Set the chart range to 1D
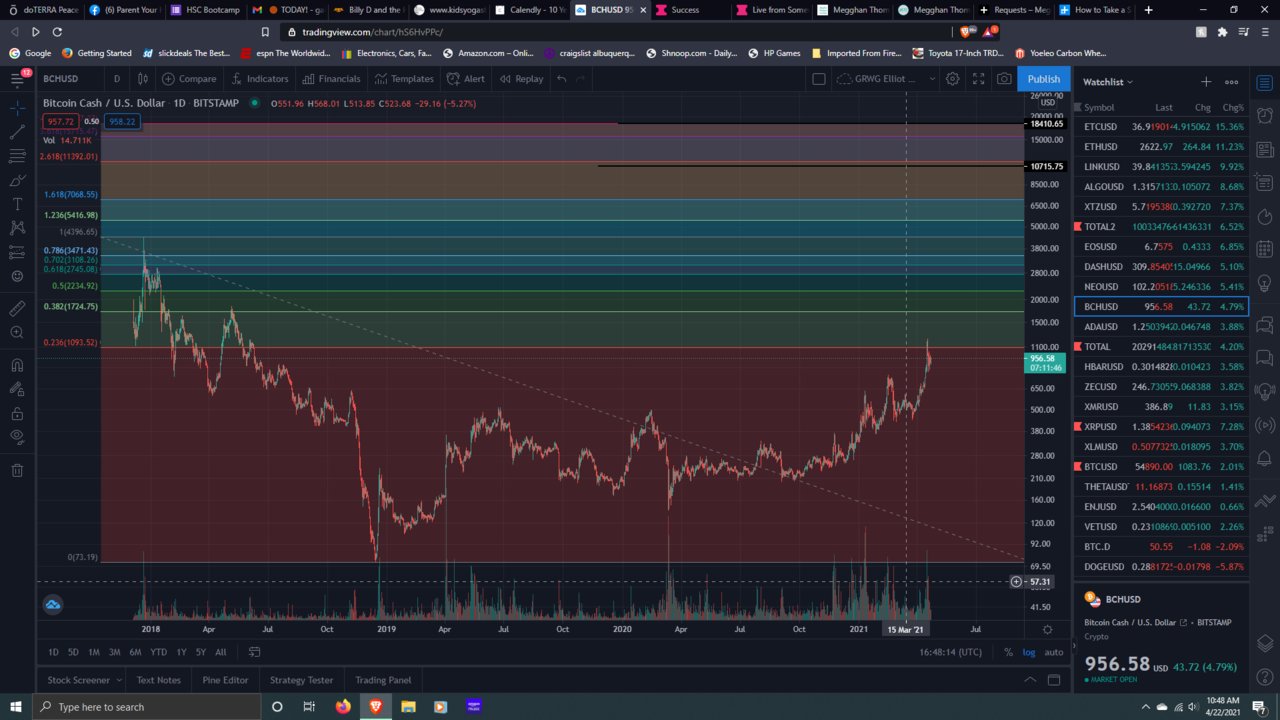The width and height of the screenshot is (1280, 720). (x=54, y=652)
